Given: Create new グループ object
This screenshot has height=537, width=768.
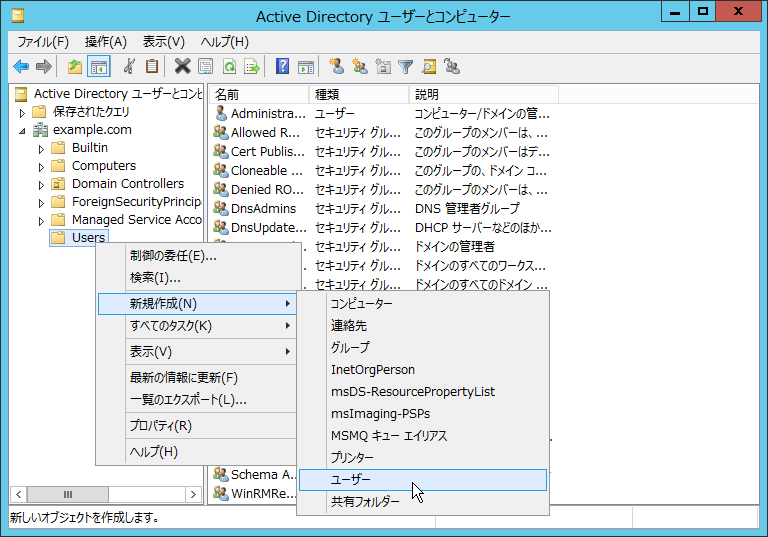Looking at the screenshot, I should pos(423,347).
